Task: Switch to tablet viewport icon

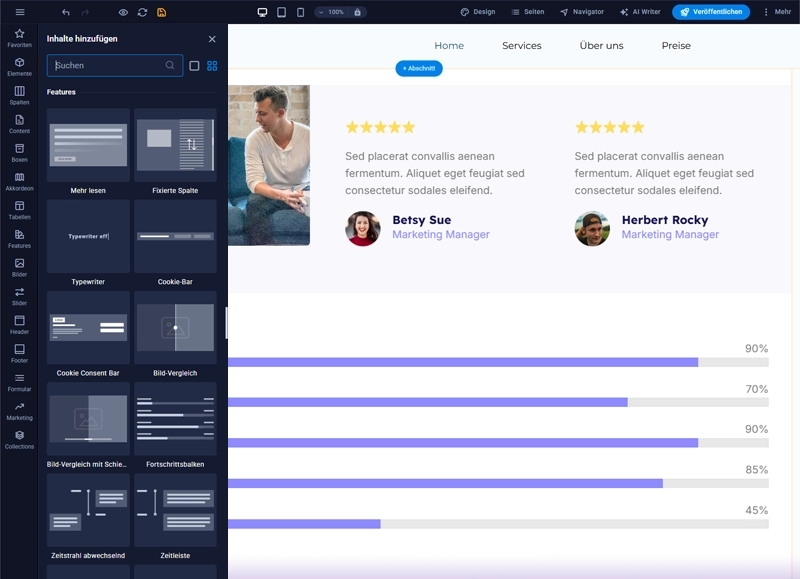Action: [x=282, y=12]
